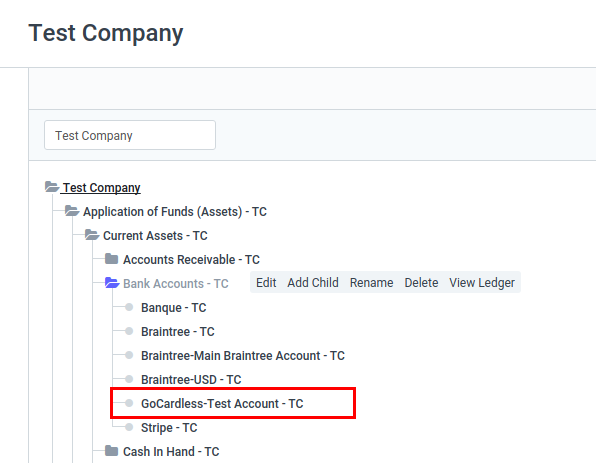Rename the Bank Accounts account

371,282
